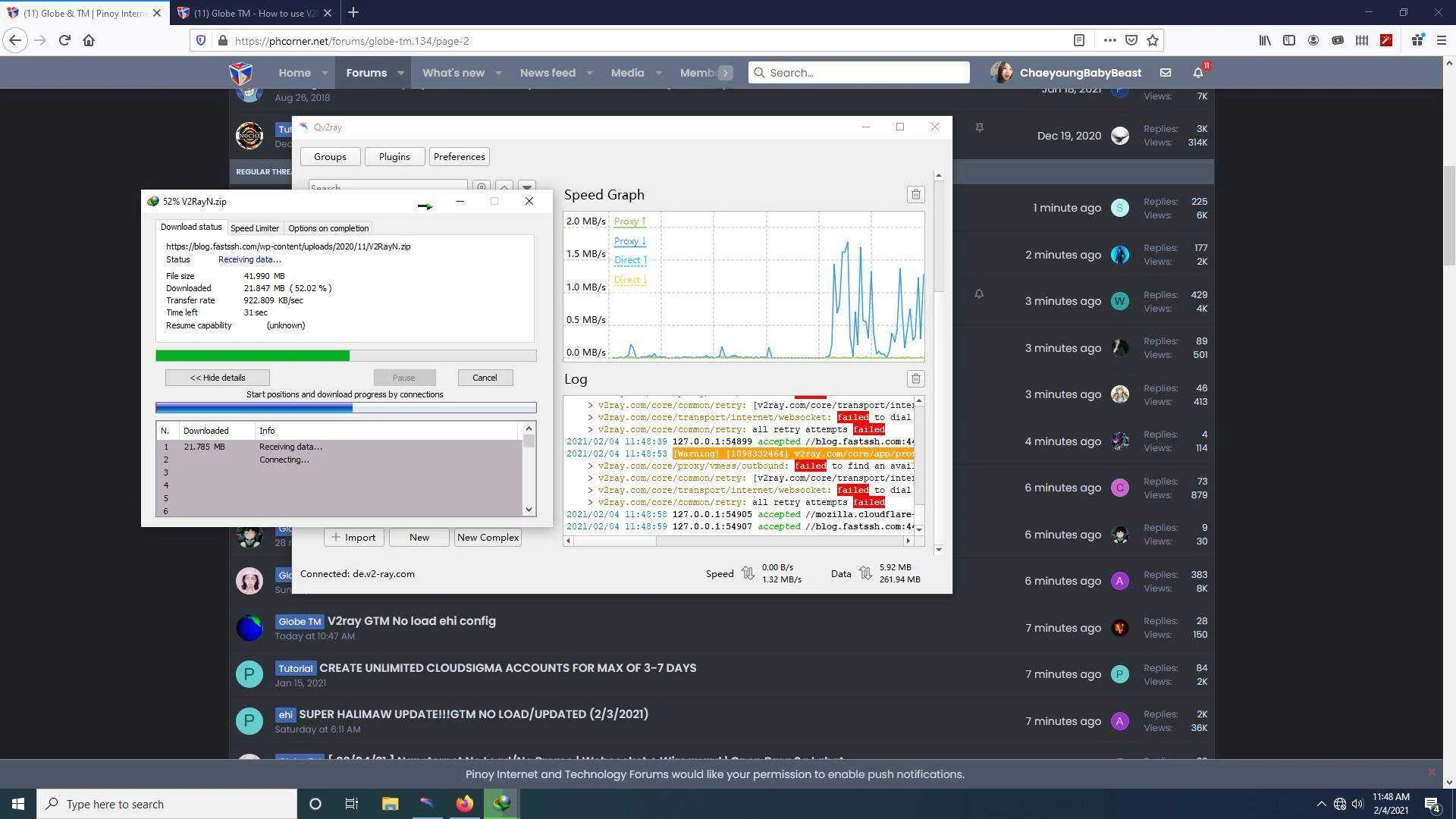This screenshot has width=1456, height=819.
Task: Show more nav items past Members
Action: click(x=726, y=73)
